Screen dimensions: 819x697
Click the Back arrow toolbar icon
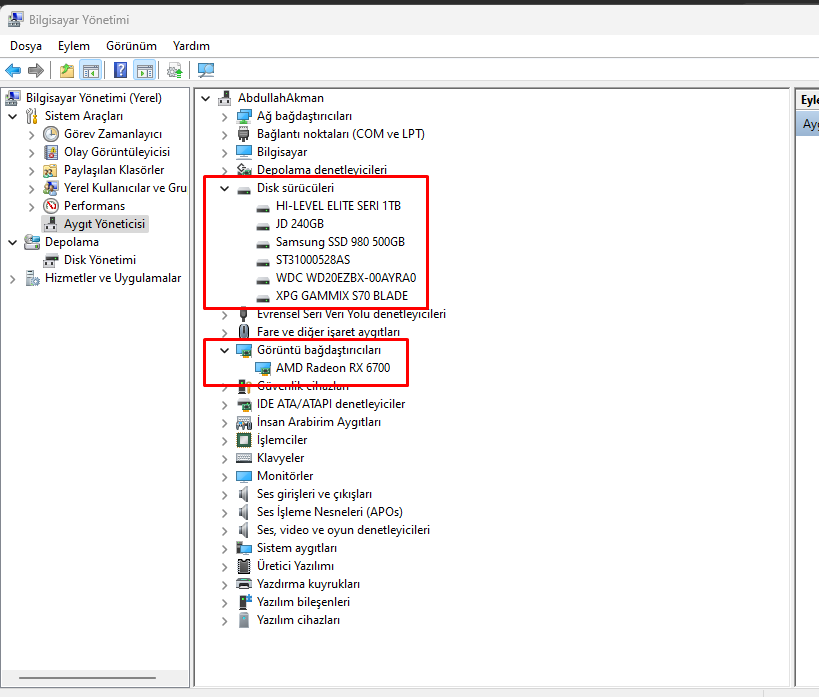click(x=13, y=70)
